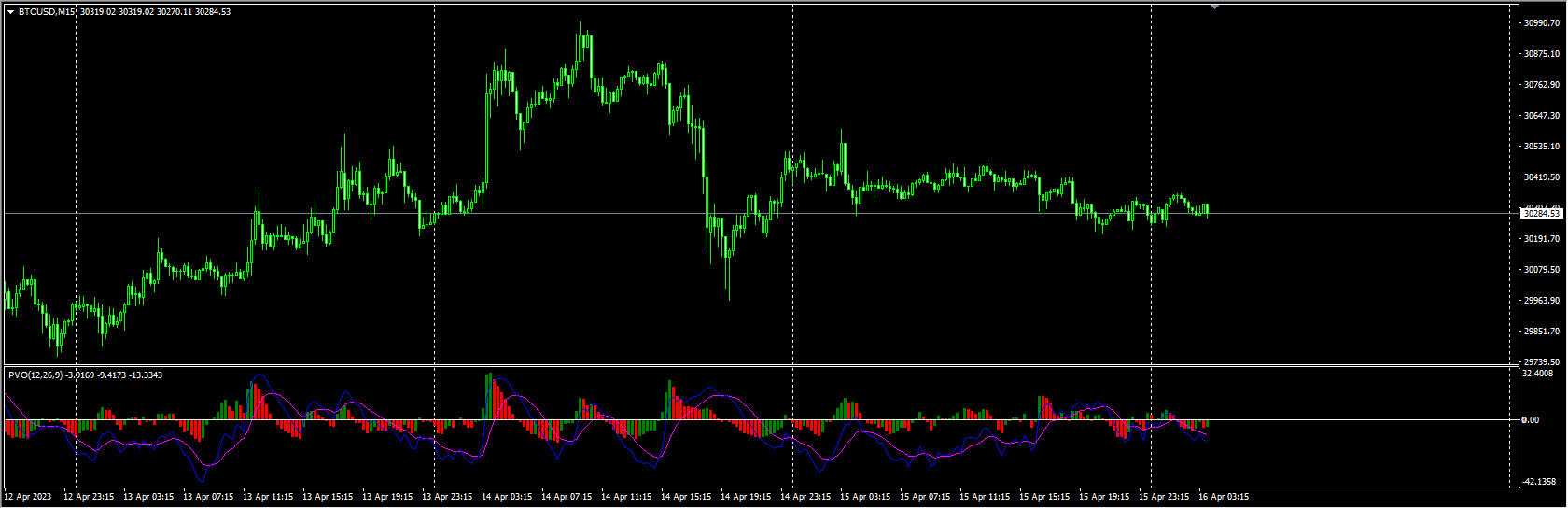Click price scale value 29739.50
The height and width of the screenshot is (509, 1568).
pos(1542,362)
